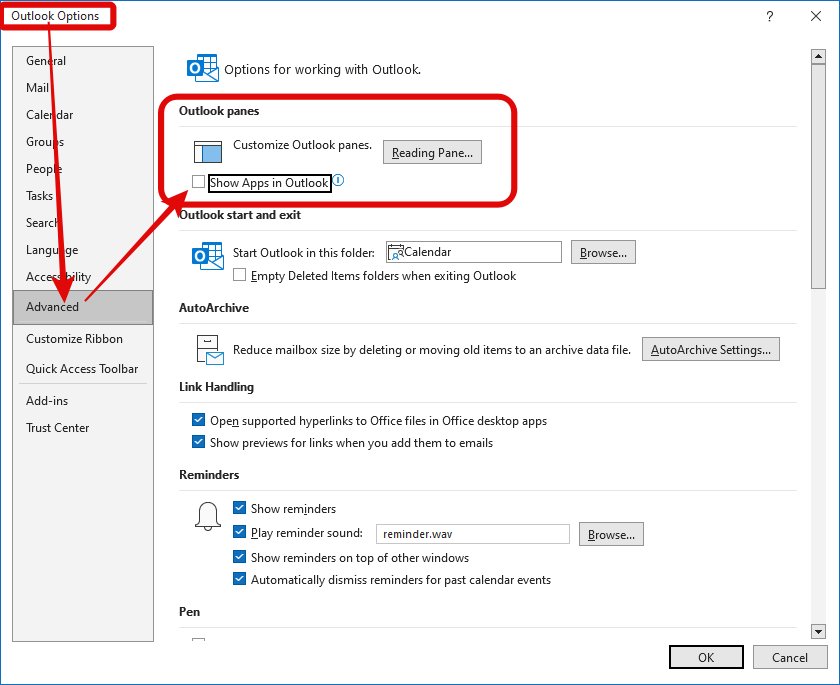Click the vertical scrollbar thumb

coord(818,177)
